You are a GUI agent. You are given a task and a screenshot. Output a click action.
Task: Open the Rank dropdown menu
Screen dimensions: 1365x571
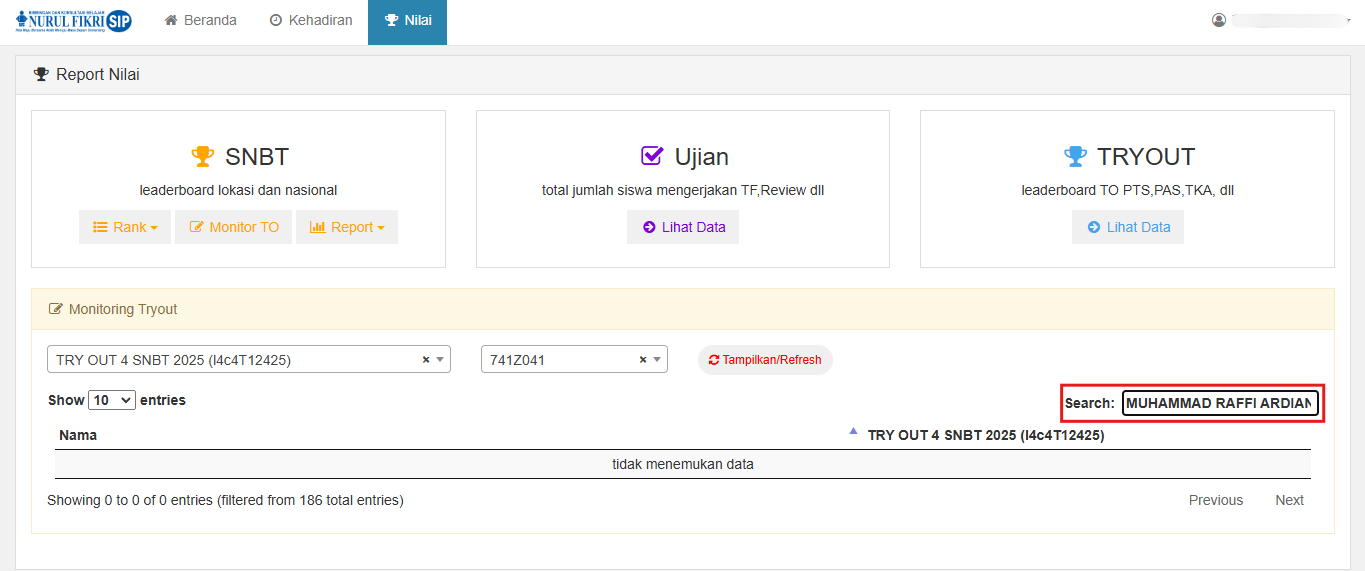(x=125, y=227)
